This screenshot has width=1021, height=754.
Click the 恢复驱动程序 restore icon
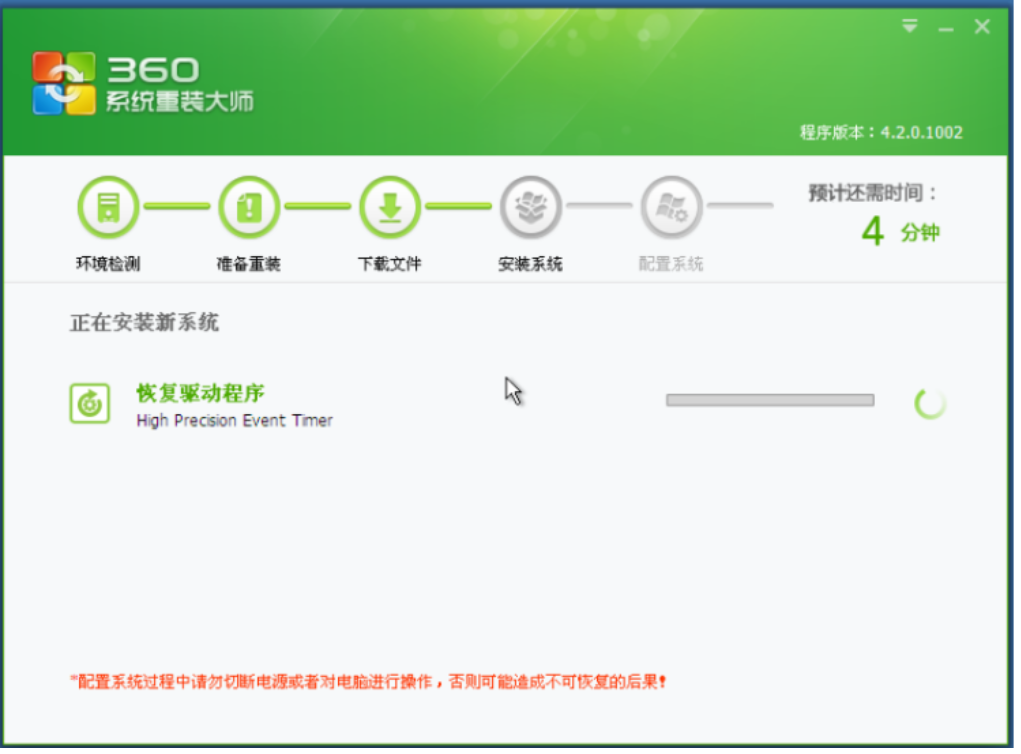tap(90, 403)
